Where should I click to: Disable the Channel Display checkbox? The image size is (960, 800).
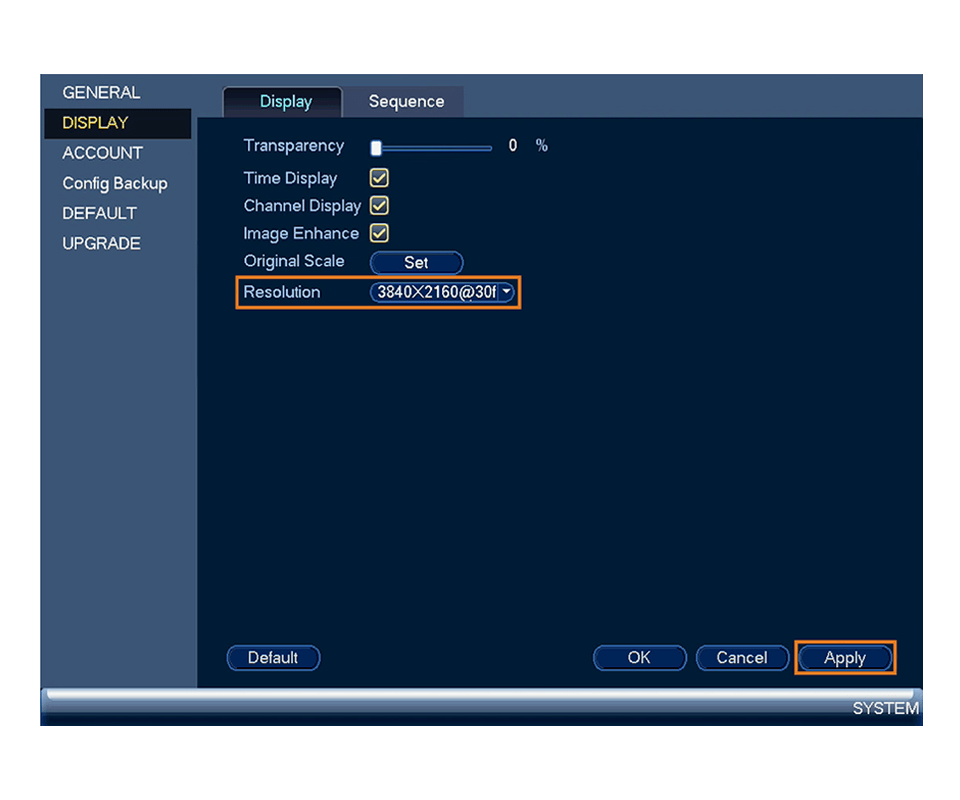pyautogui.click(x=379, y=206)
